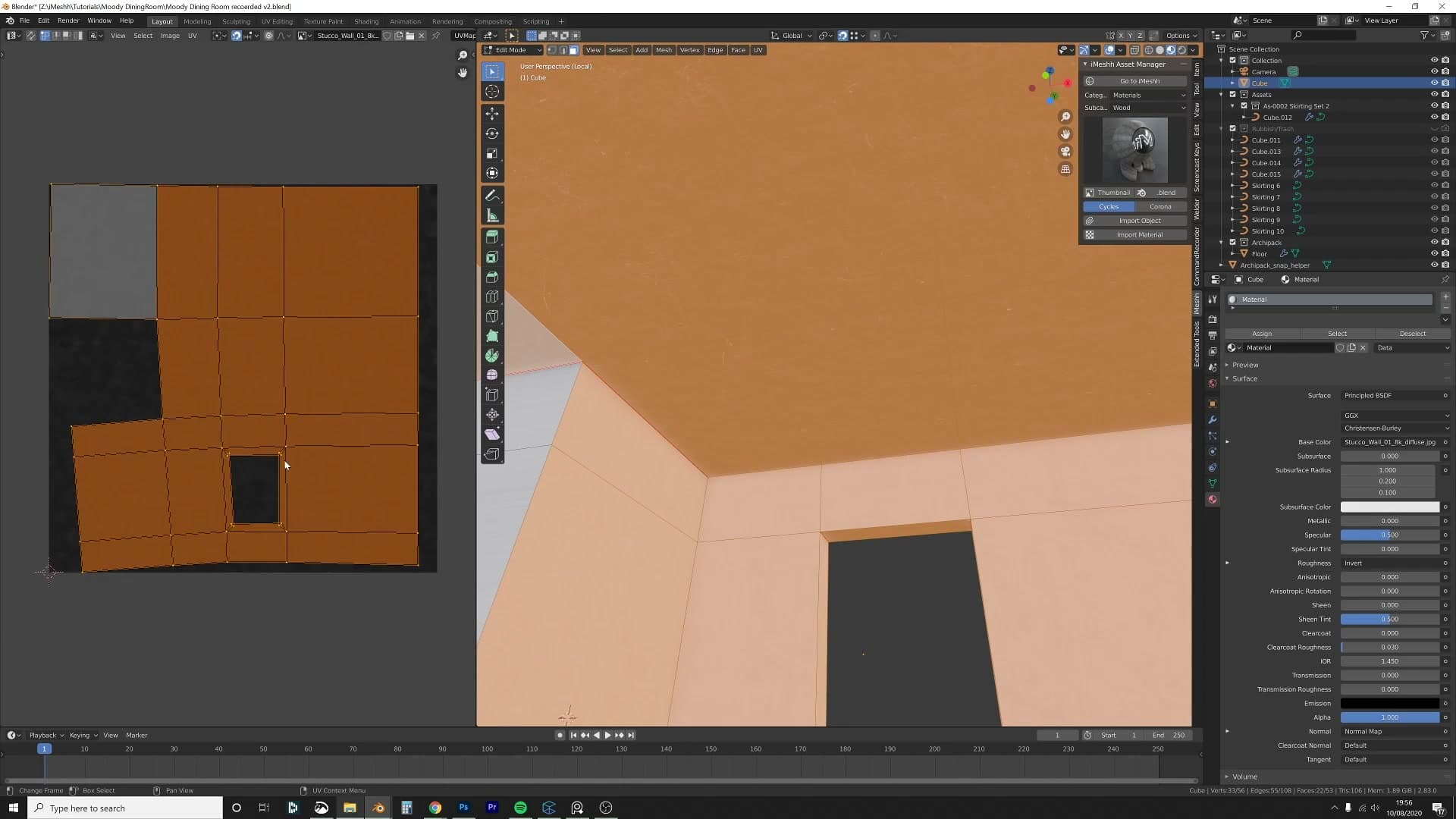Image resolution: width=1456 pixels, height=819 pixels.
Task: Adjust the Specular value slider
Action: (1389, 535)
